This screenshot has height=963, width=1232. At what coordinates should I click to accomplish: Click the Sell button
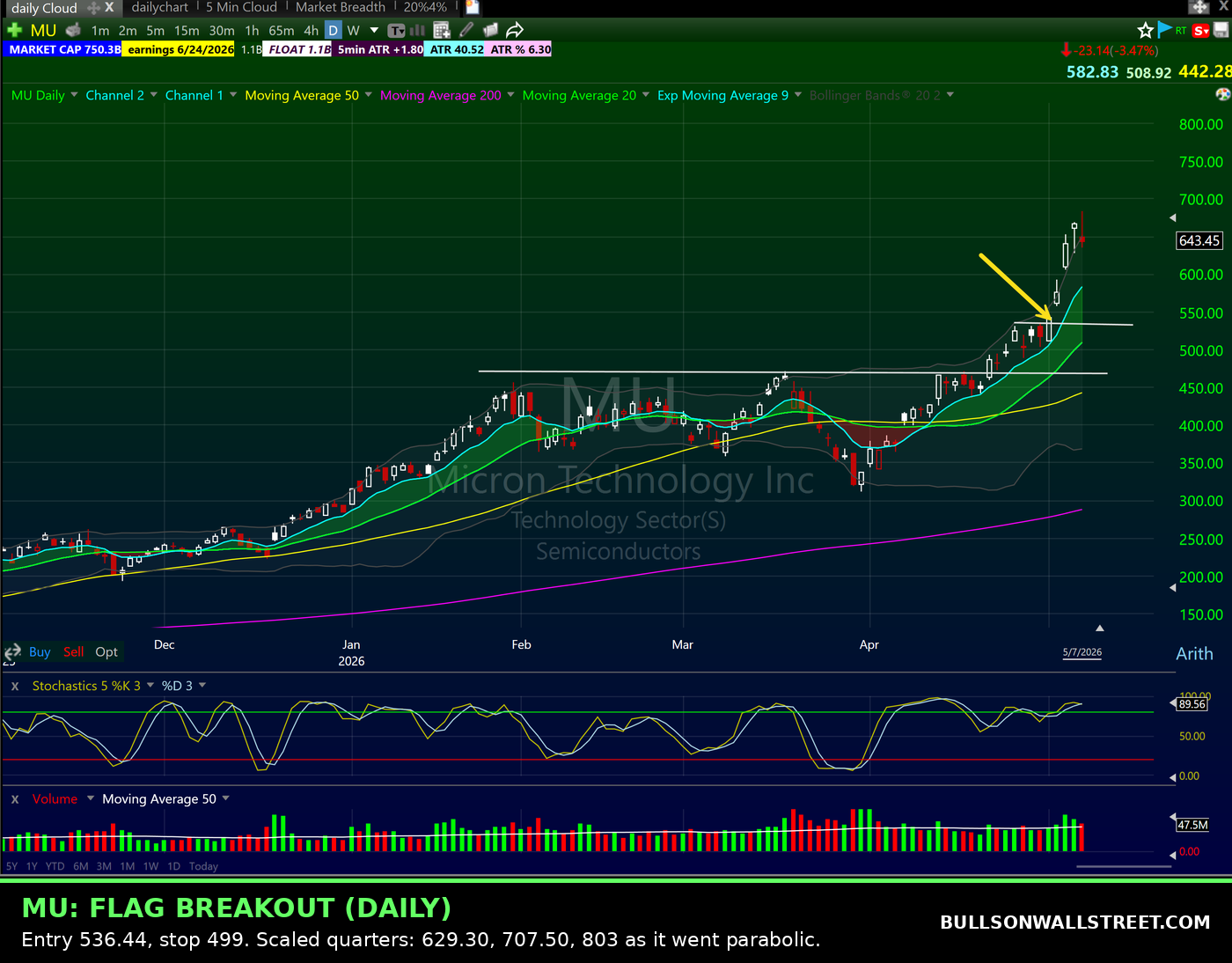click(74, 652)
